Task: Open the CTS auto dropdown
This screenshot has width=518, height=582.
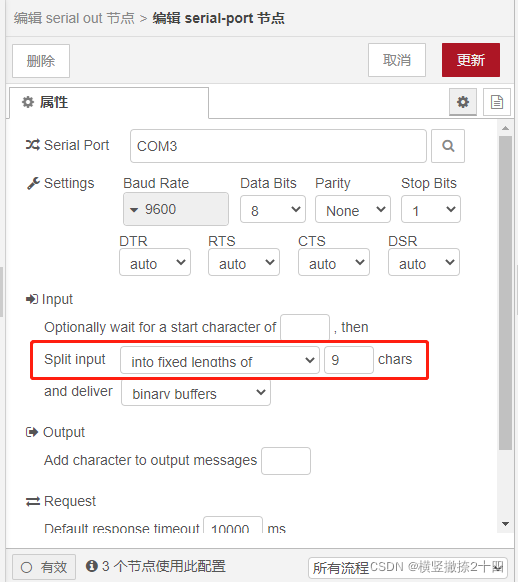Action: click(334, 262)
